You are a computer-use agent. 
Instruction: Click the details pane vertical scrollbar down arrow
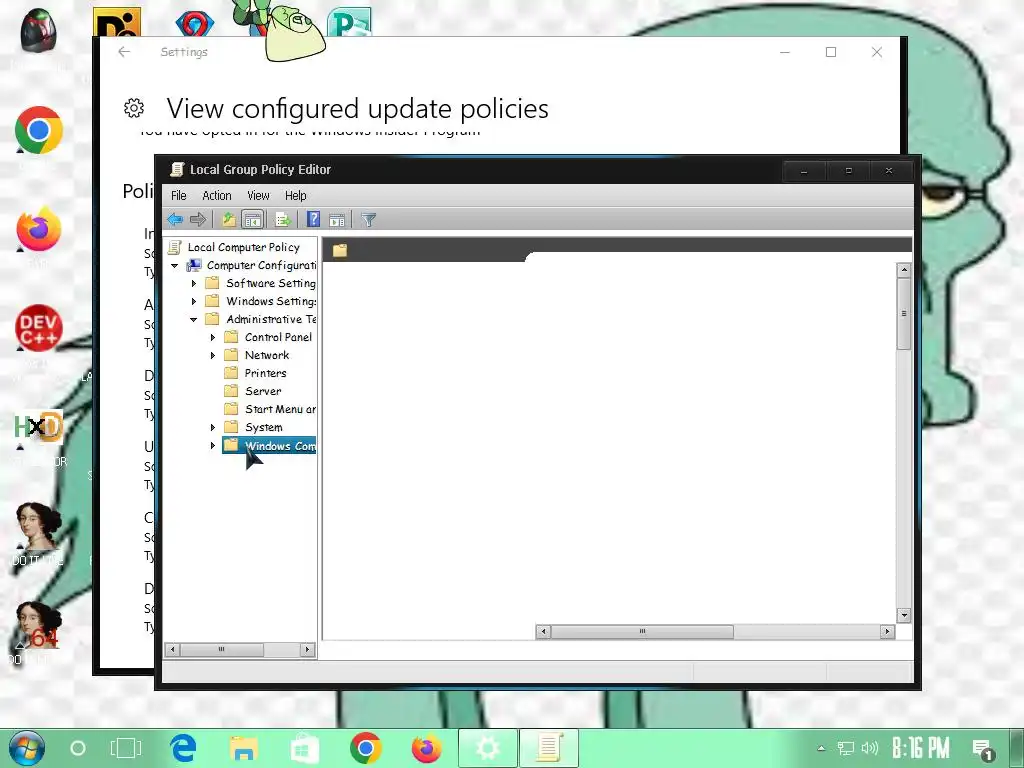pyautogui.click(x=904, y=615)
